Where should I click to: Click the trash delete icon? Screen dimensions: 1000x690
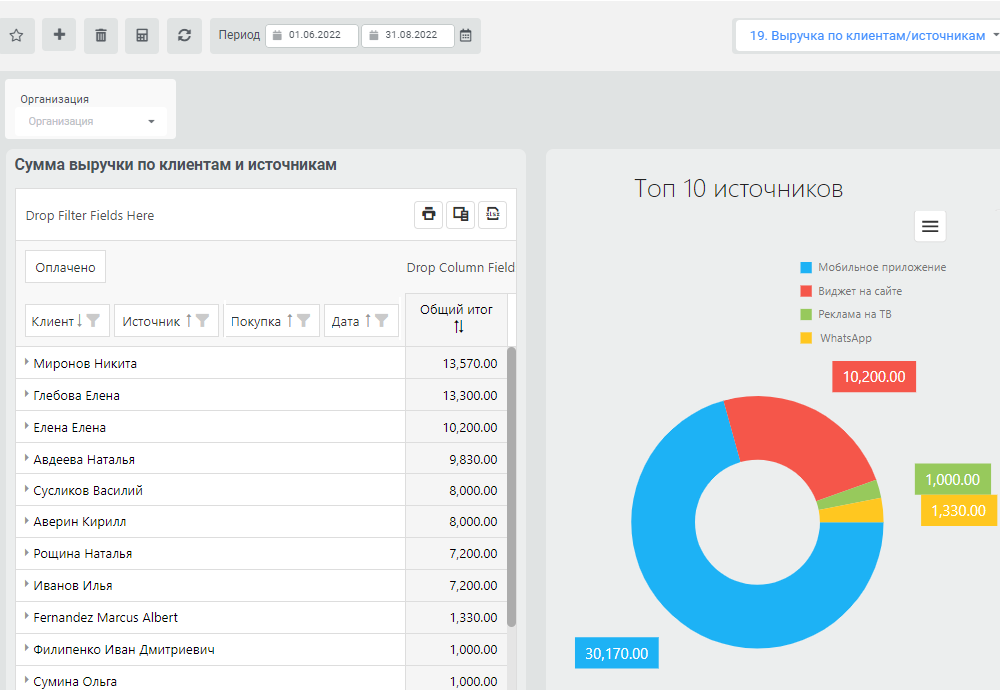101,36
